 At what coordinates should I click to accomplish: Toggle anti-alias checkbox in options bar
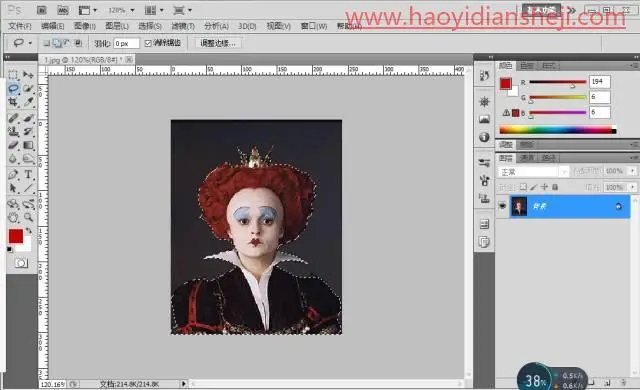[x=148, y=43]
